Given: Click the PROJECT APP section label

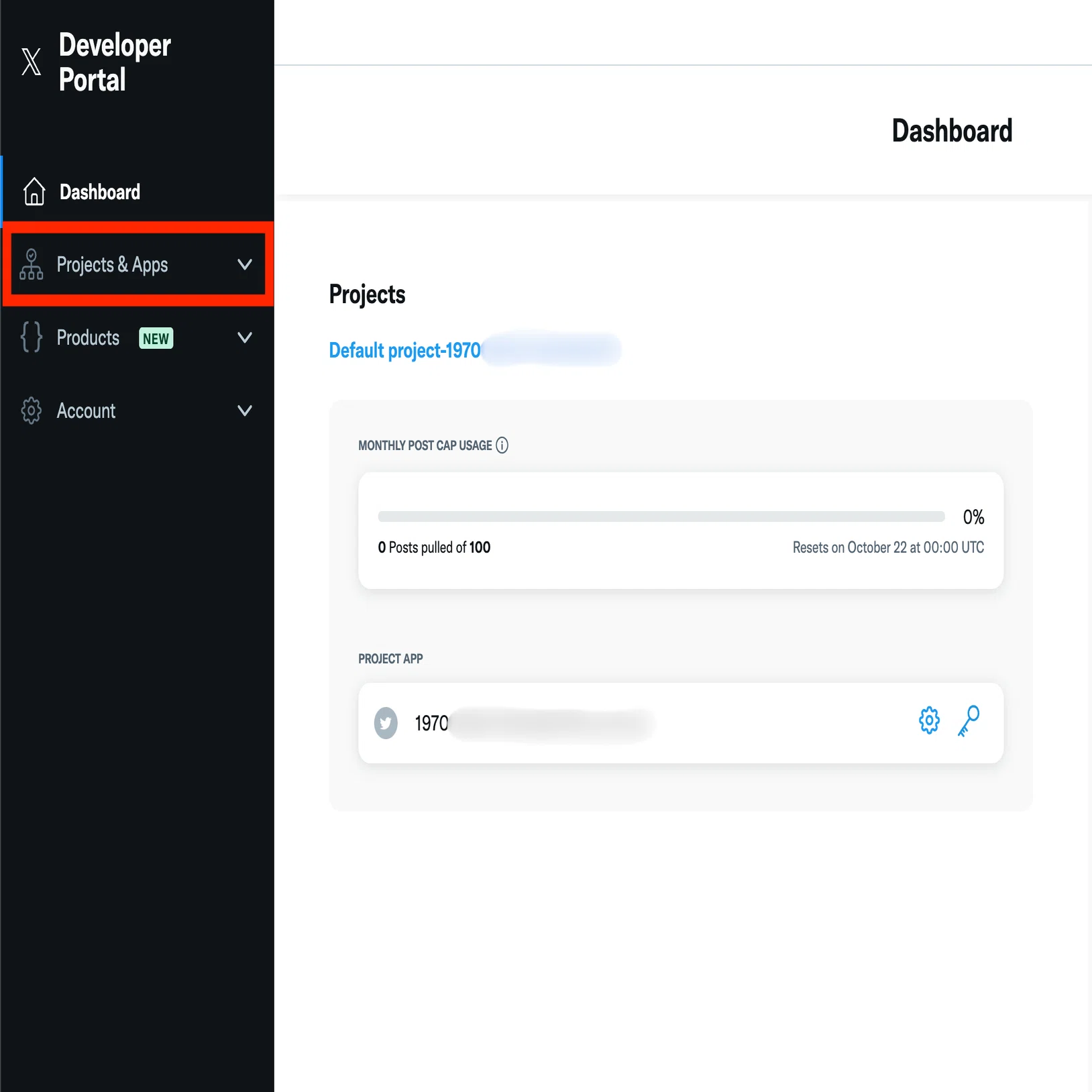Looking at the screenshot, I should [390, 659].
